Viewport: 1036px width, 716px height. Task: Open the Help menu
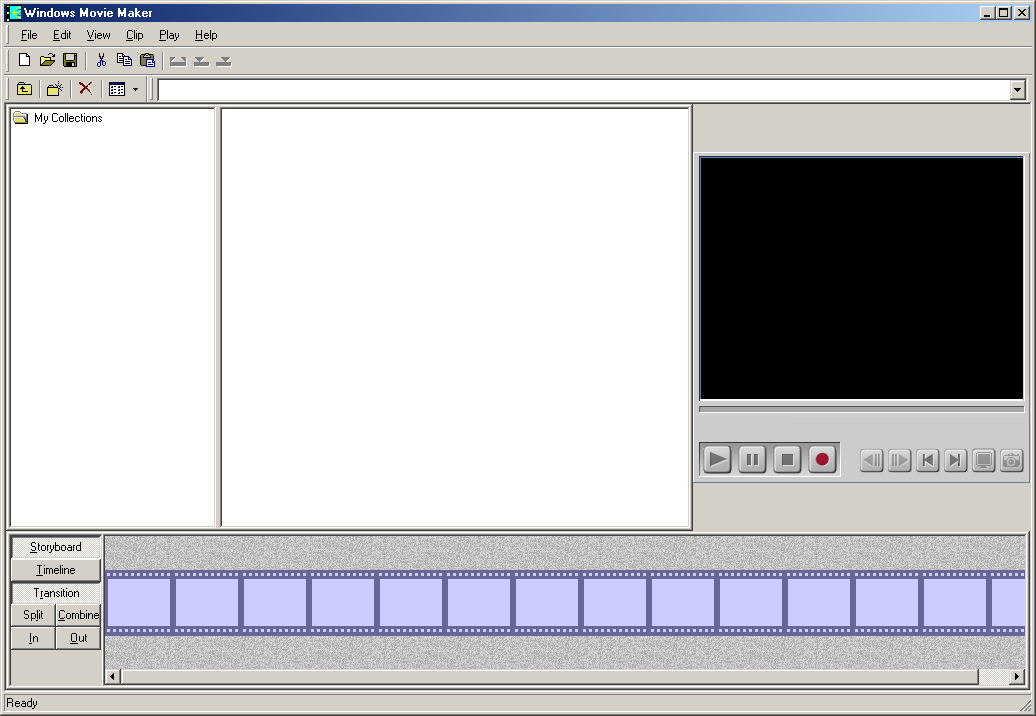tap(206, 35)
